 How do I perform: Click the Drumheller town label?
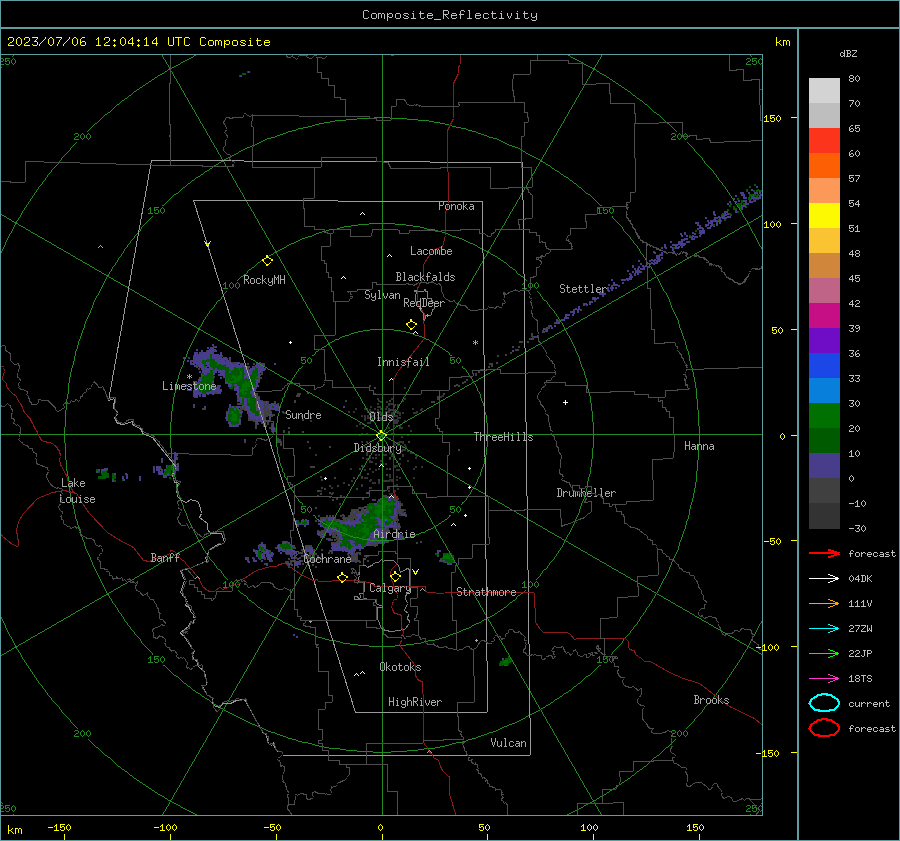click(586, 493)
